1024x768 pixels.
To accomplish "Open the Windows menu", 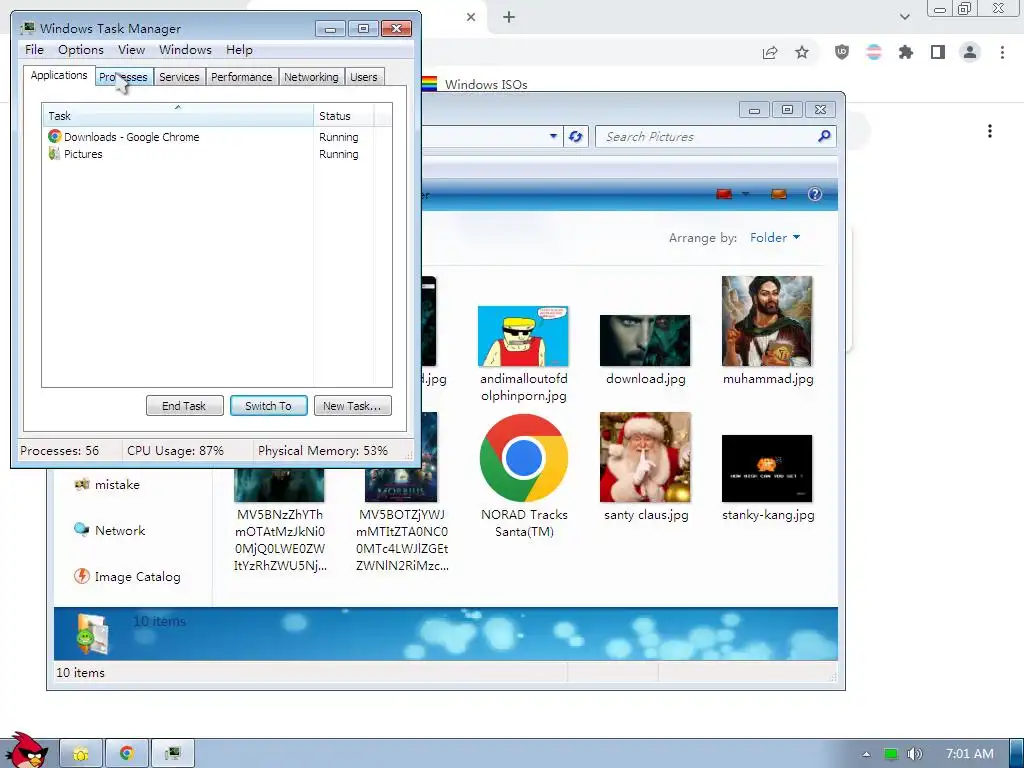I will pyautogui.click(x=185, y=50).
